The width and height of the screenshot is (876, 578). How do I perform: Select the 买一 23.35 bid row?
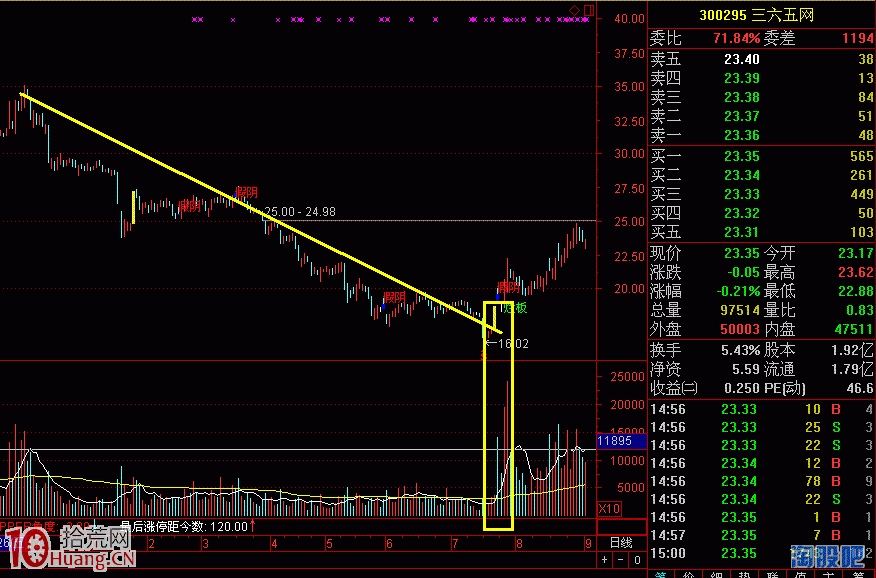[x=761, y=156]
